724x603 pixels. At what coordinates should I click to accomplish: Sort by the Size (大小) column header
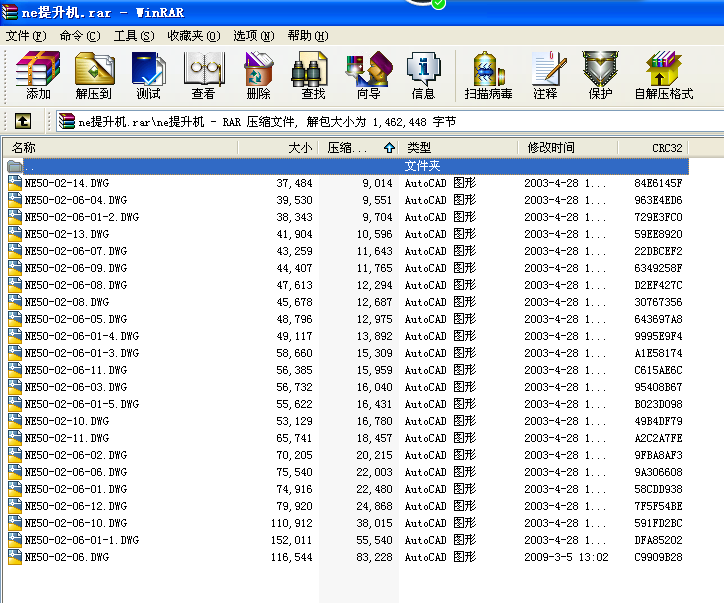(279, 148)
